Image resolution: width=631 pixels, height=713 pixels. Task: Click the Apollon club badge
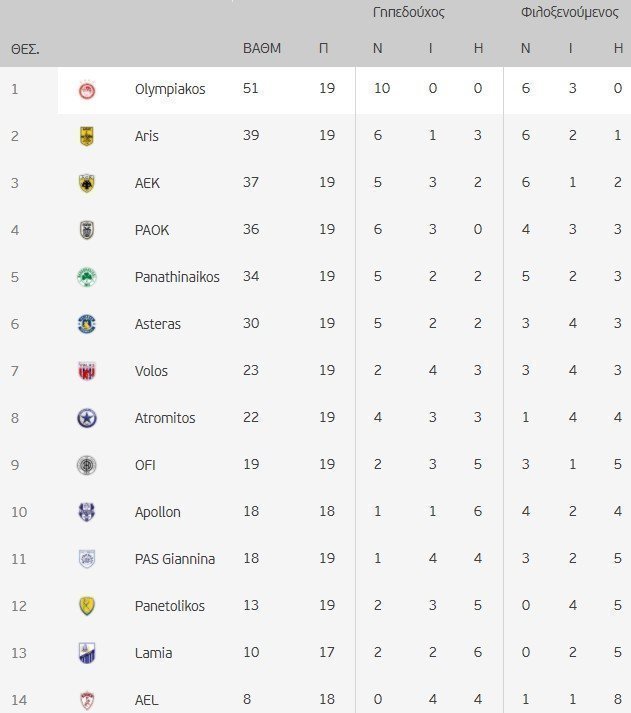(87, 512)
